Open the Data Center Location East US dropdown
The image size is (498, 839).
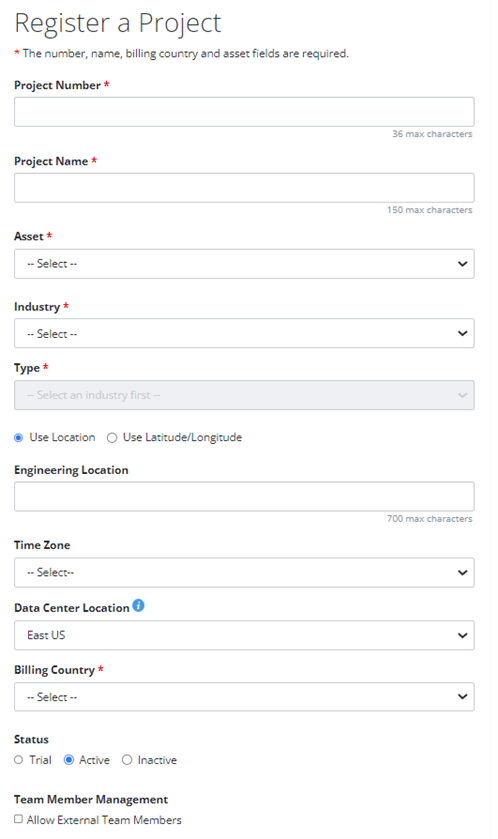(244, 636)
